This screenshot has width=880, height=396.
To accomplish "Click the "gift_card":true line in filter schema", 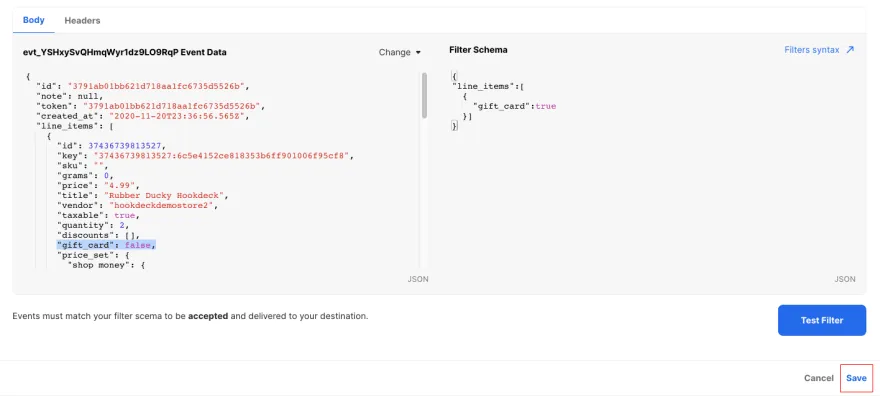I will point(514,106).
